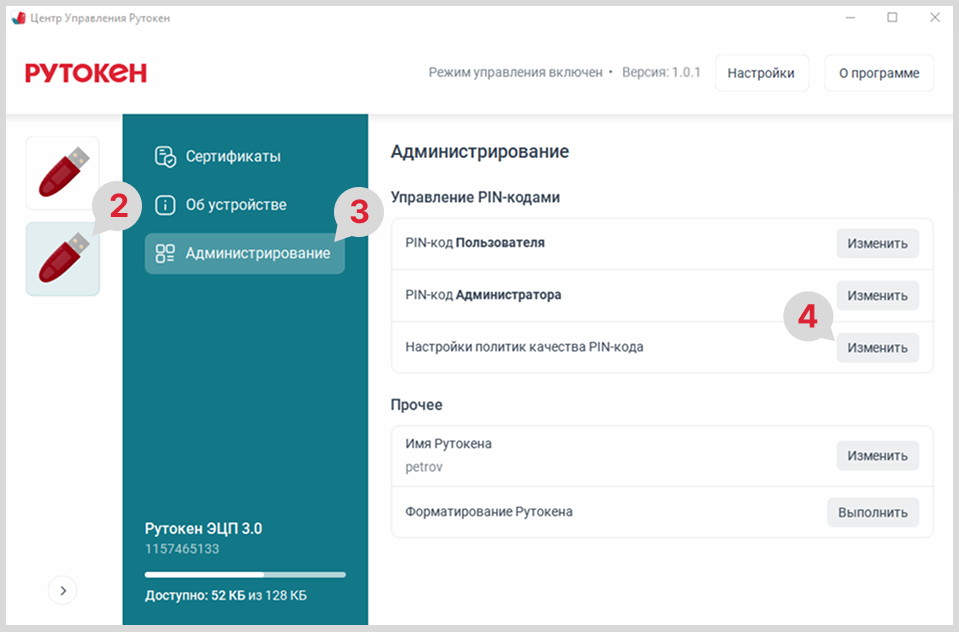Change PIN-code quality policy settings

pyautogui.click(x=877, y=347)
